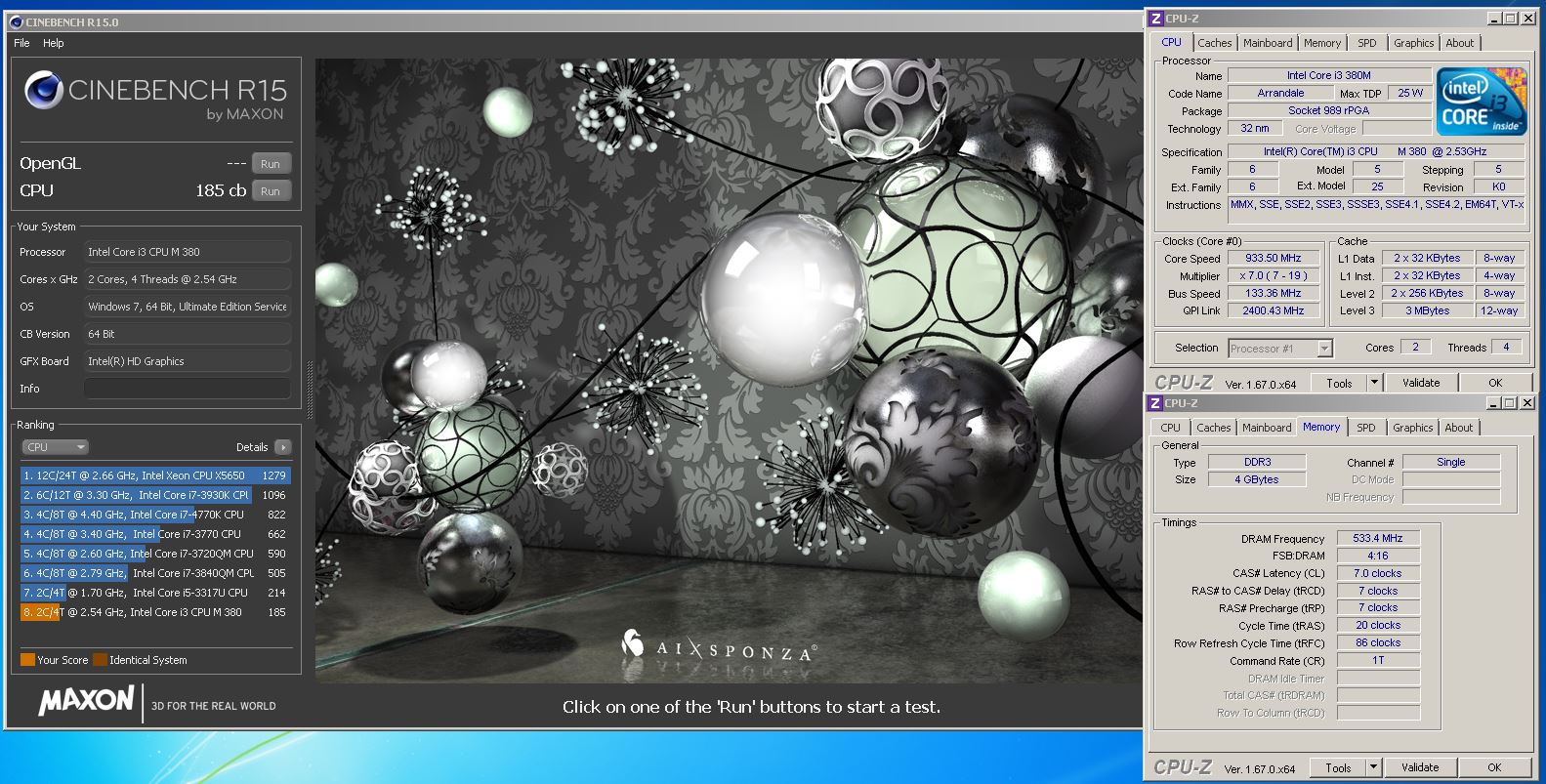Click the Cinebench R15 sphere logo
Image resolution: width=1546 pixels, height=784 pixels.
pos(44,90)
